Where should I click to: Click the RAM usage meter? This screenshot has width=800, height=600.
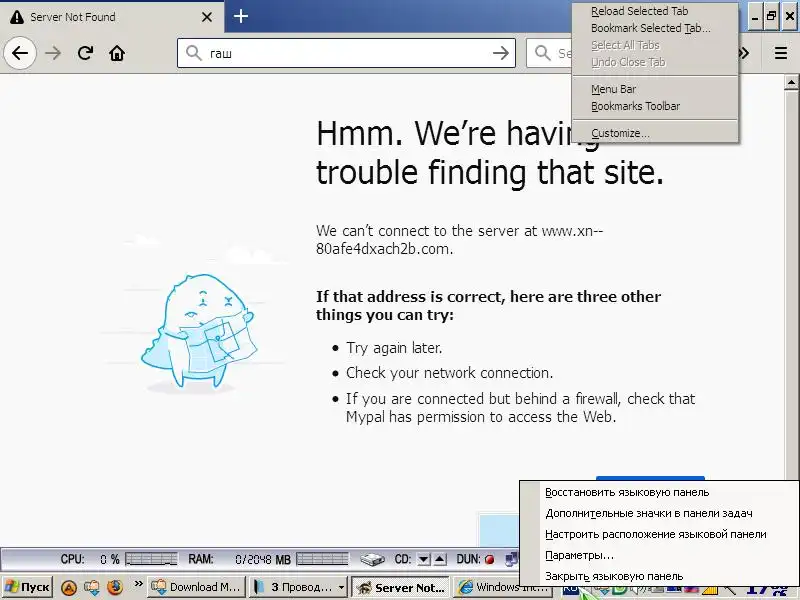pos(322,560)
